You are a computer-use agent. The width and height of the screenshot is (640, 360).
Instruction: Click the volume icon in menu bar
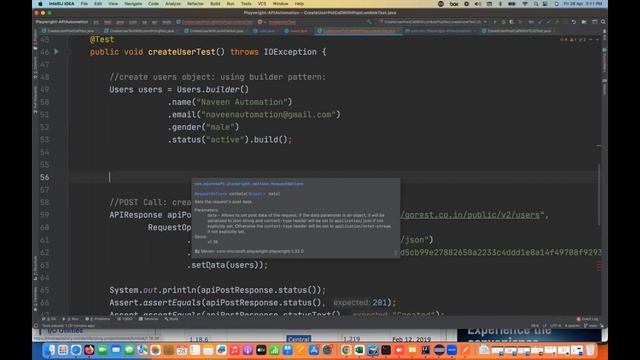(478, 4)
